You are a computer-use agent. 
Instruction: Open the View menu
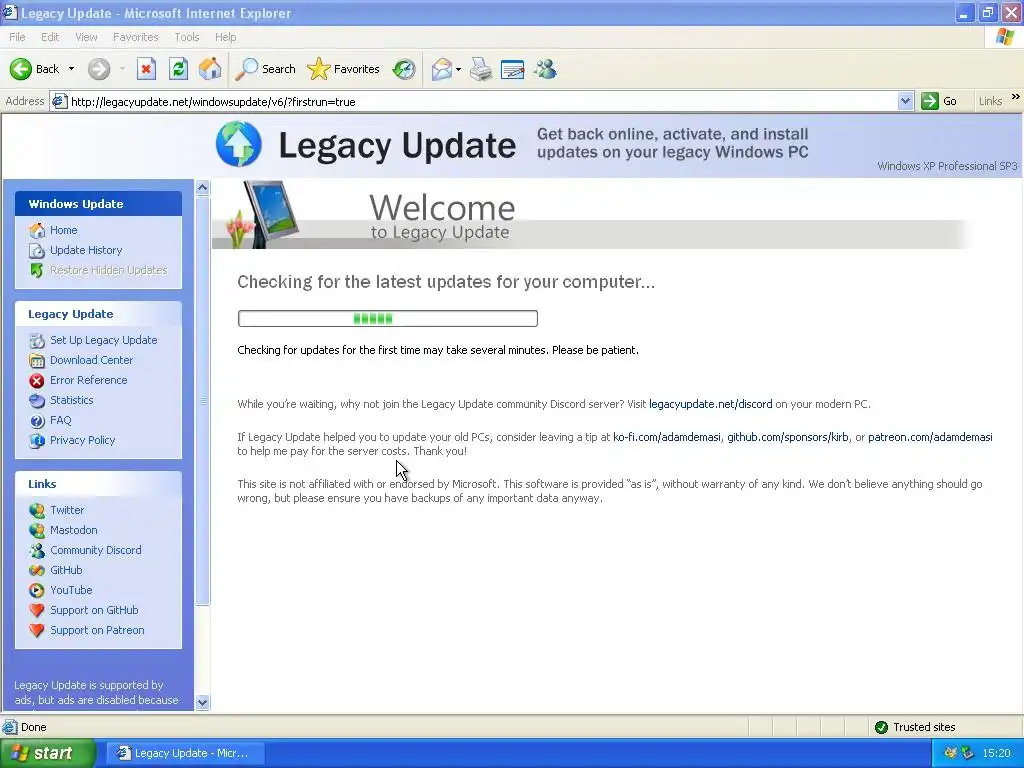86,37
